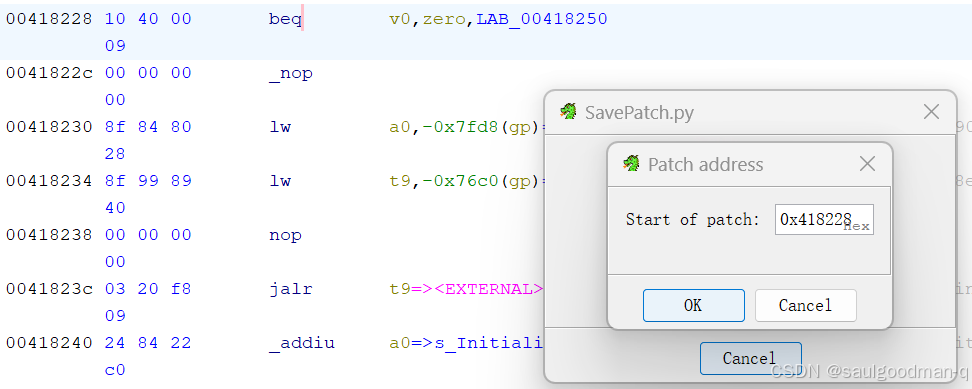This screenshot has width=972, height=389.
Task: Click the LAB_00418250 label operand
Action: (x=542, y=20)
